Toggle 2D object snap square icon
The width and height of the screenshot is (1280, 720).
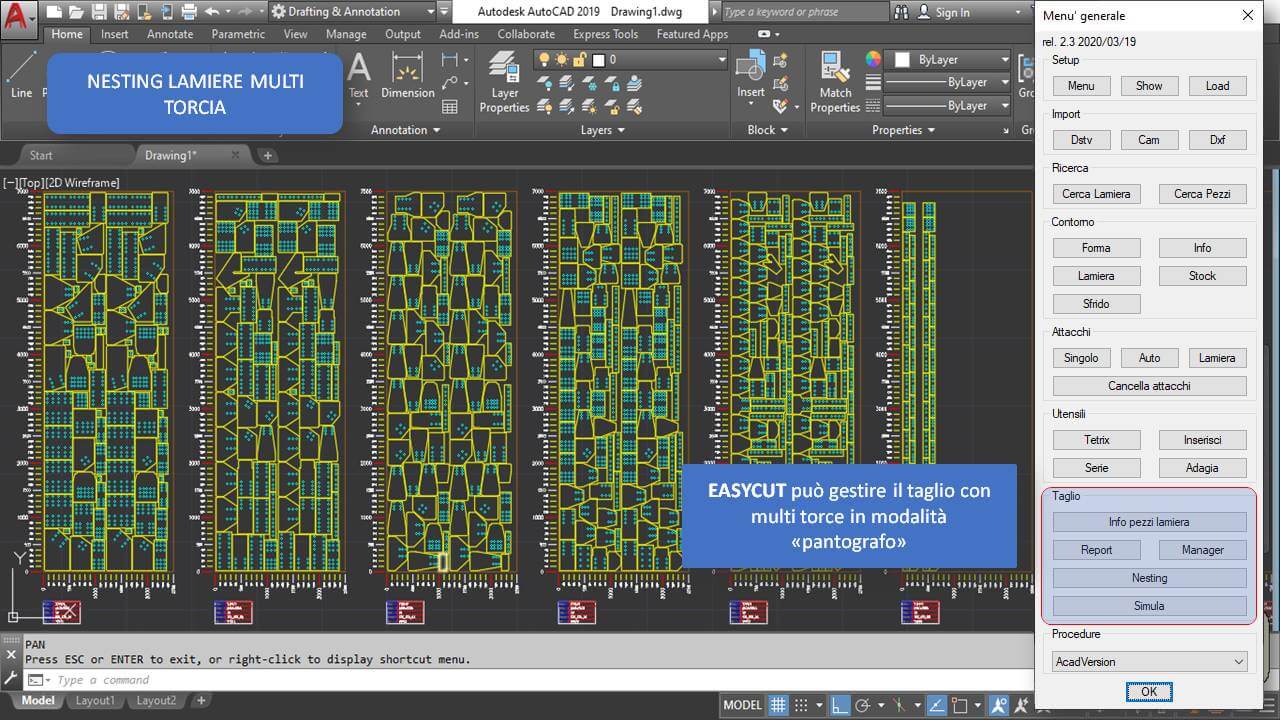point(960,705)
